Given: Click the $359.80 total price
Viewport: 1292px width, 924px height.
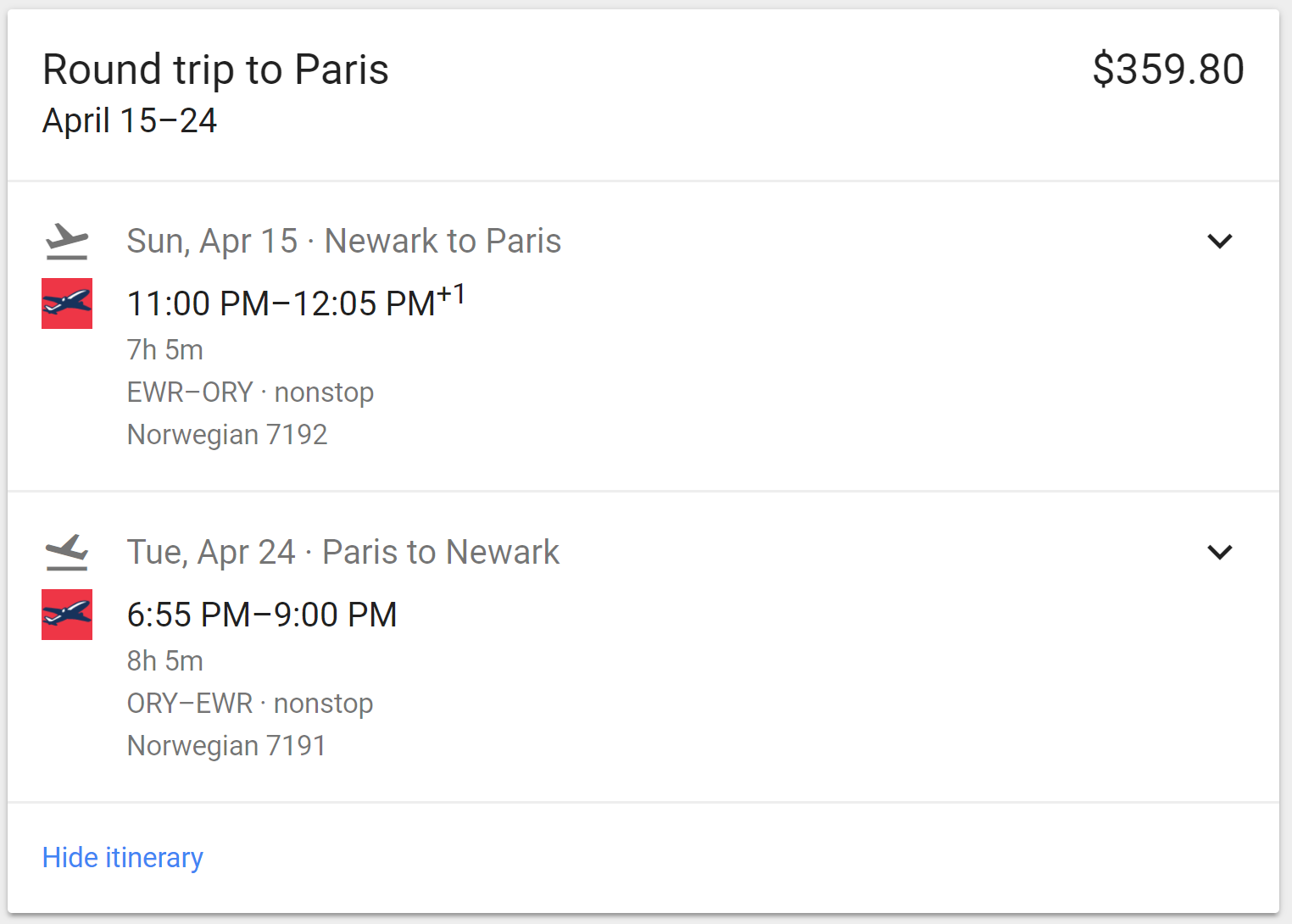Looking at the screenshot, I should click(x=1167, y=70).
